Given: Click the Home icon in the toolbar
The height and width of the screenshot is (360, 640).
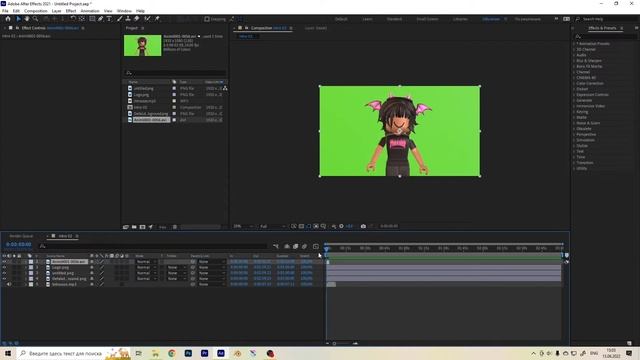Looking at the screenshot, I should click(x=8, y=19).
